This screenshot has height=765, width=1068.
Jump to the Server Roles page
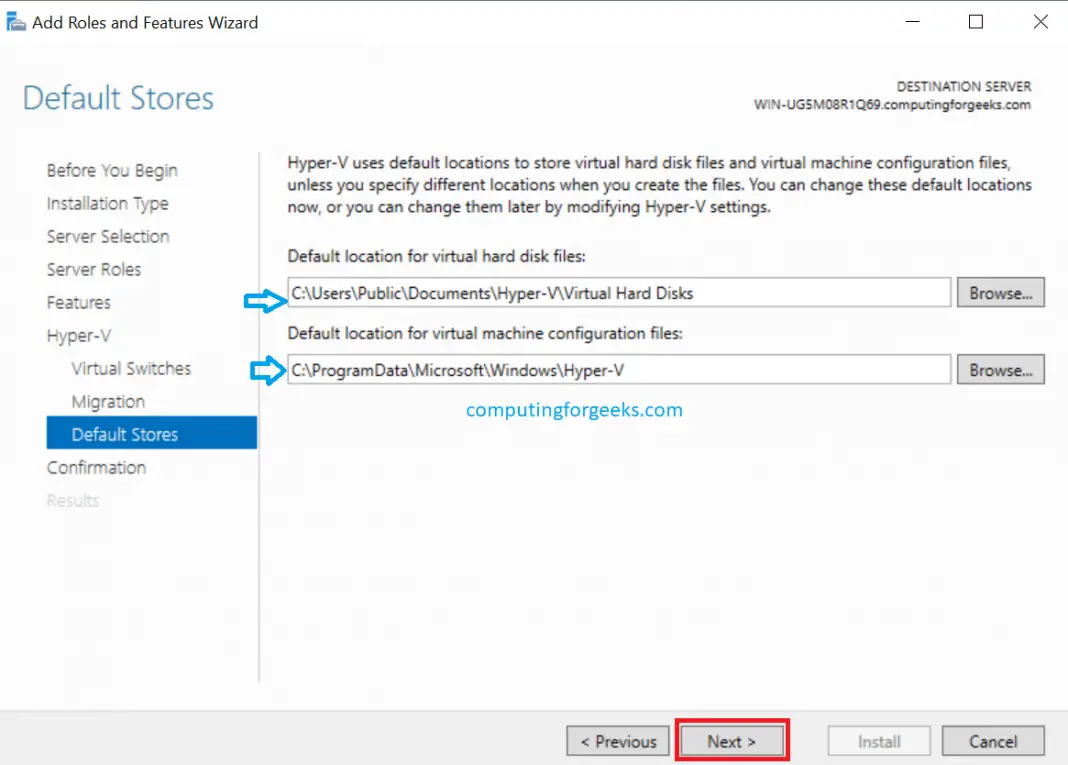click(94, 270)
